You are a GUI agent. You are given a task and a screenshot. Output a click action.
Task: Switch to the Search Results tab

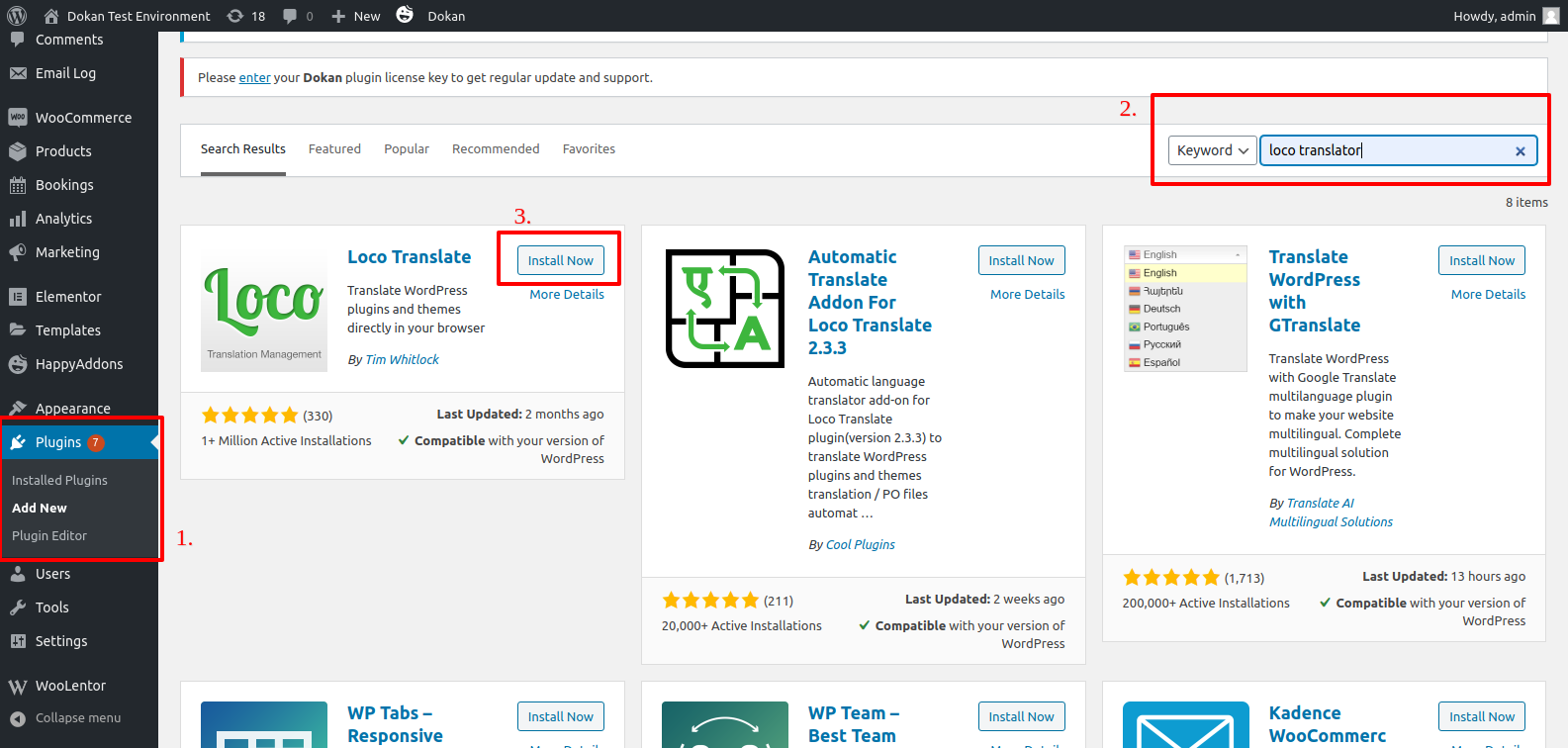pyautogui.click(x=243, y=149)
